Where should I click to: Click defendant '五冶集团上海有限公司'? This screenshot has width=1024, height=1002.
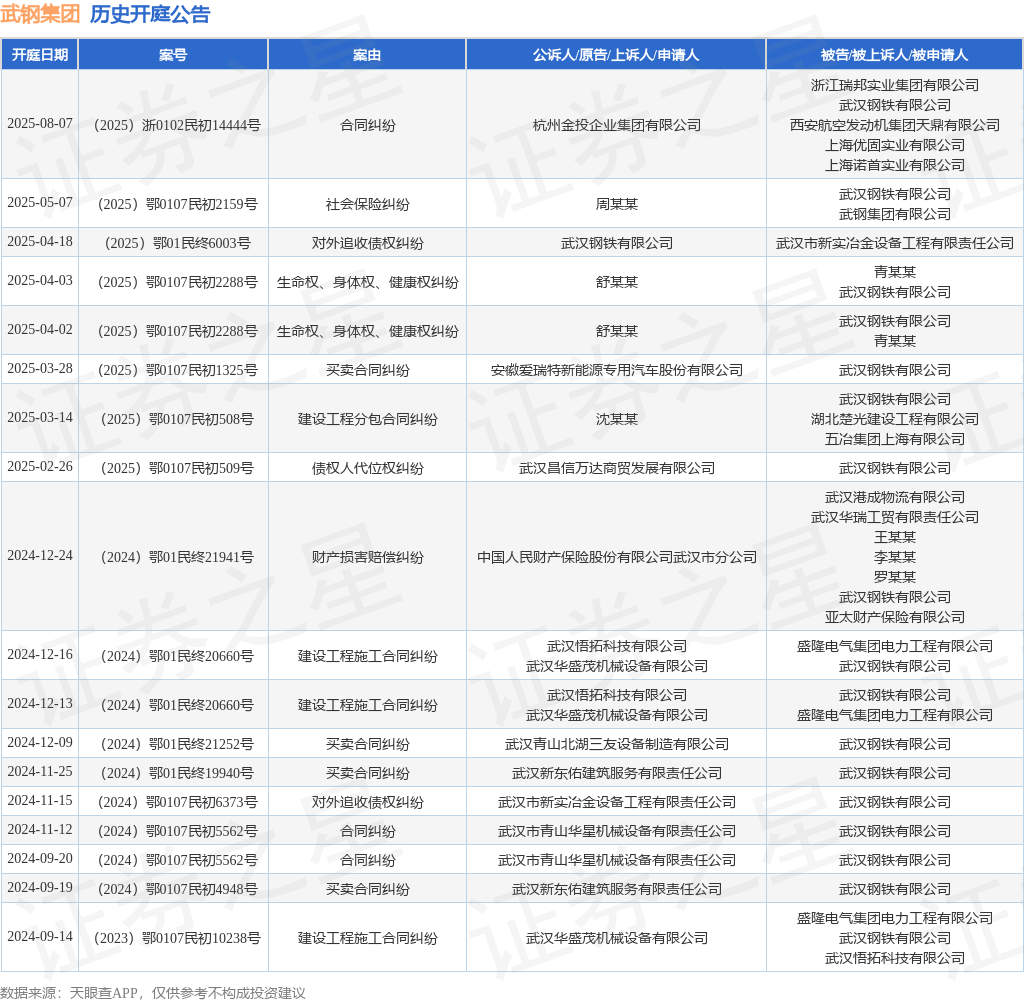coord(895,439)
